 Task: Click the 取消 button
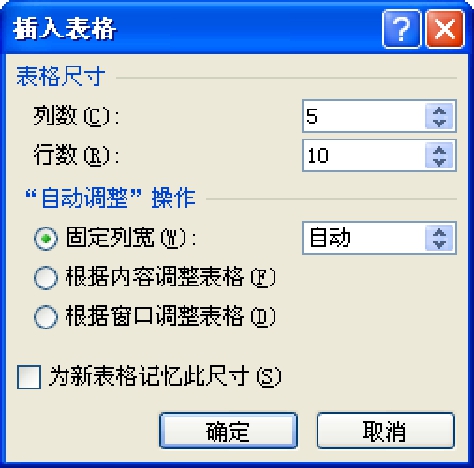[386, 431]
